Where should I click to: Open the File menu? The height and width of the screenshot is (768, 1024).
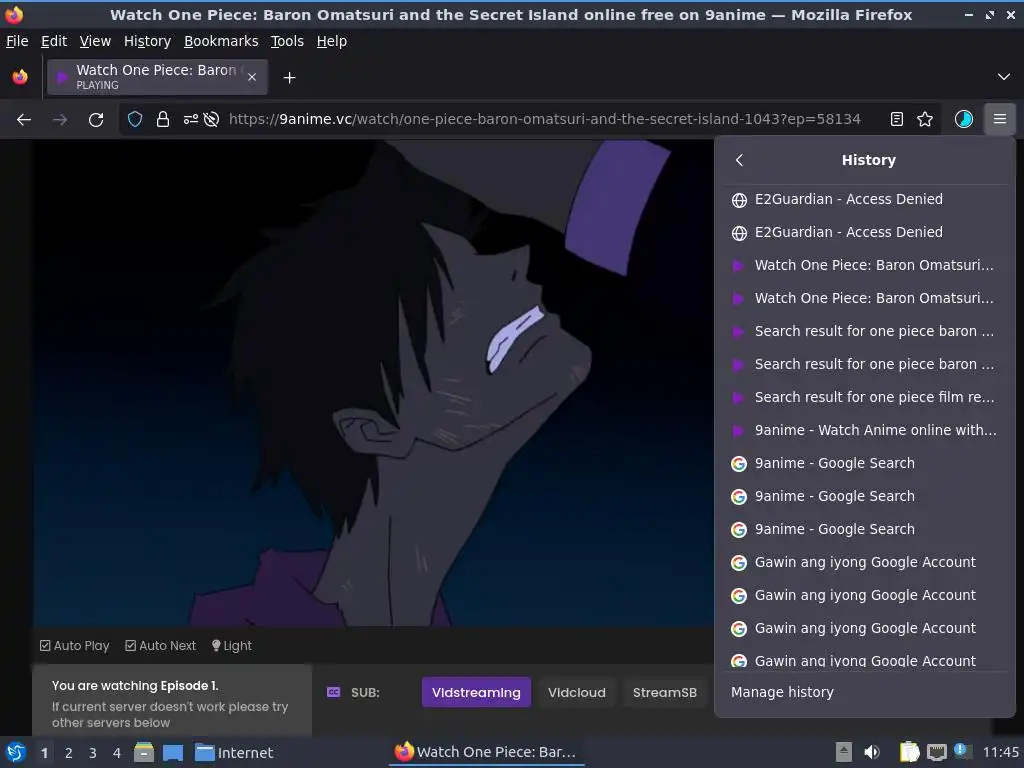tap(17, 41)
